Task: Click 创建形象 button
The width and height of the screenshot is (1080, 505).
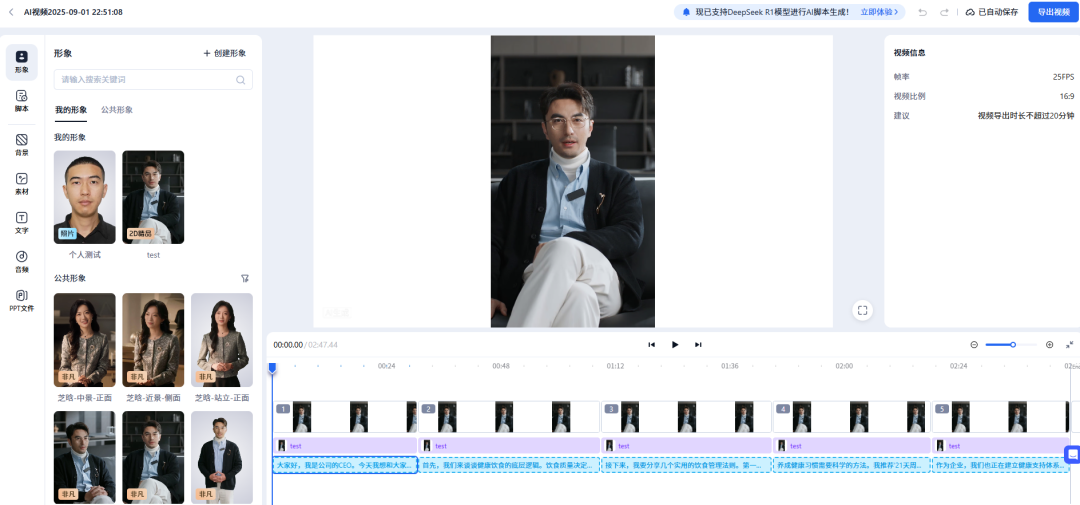Action: pyautogui.click(x=225, y=53)
